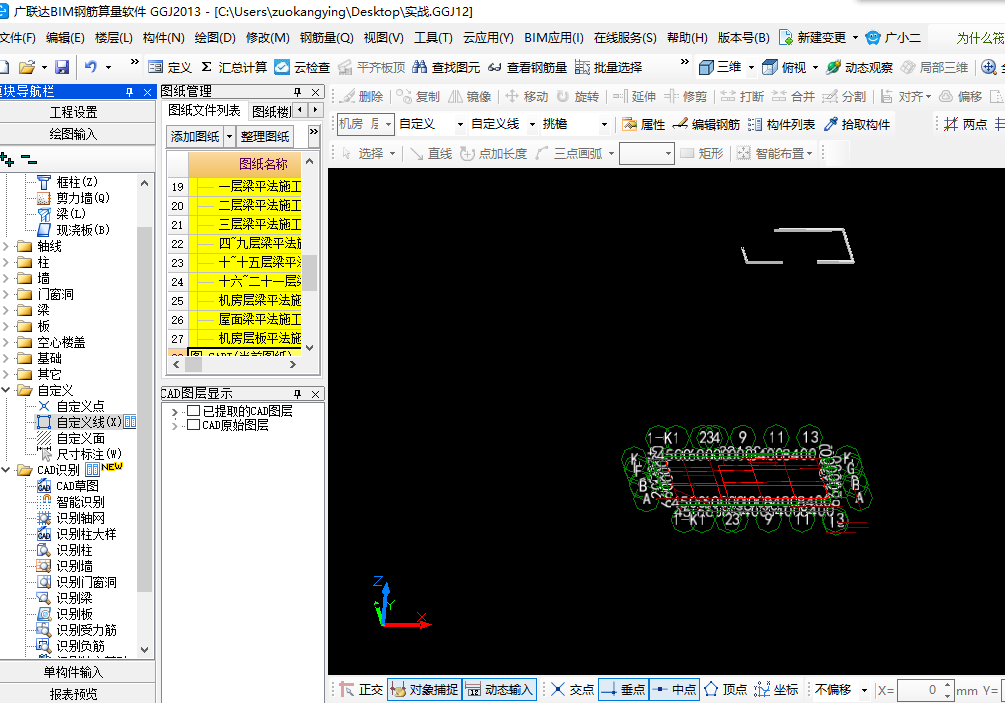The image size is (1005, 703).
Task: Enable 动态观察 orbit tool
Action: (860, 67)
